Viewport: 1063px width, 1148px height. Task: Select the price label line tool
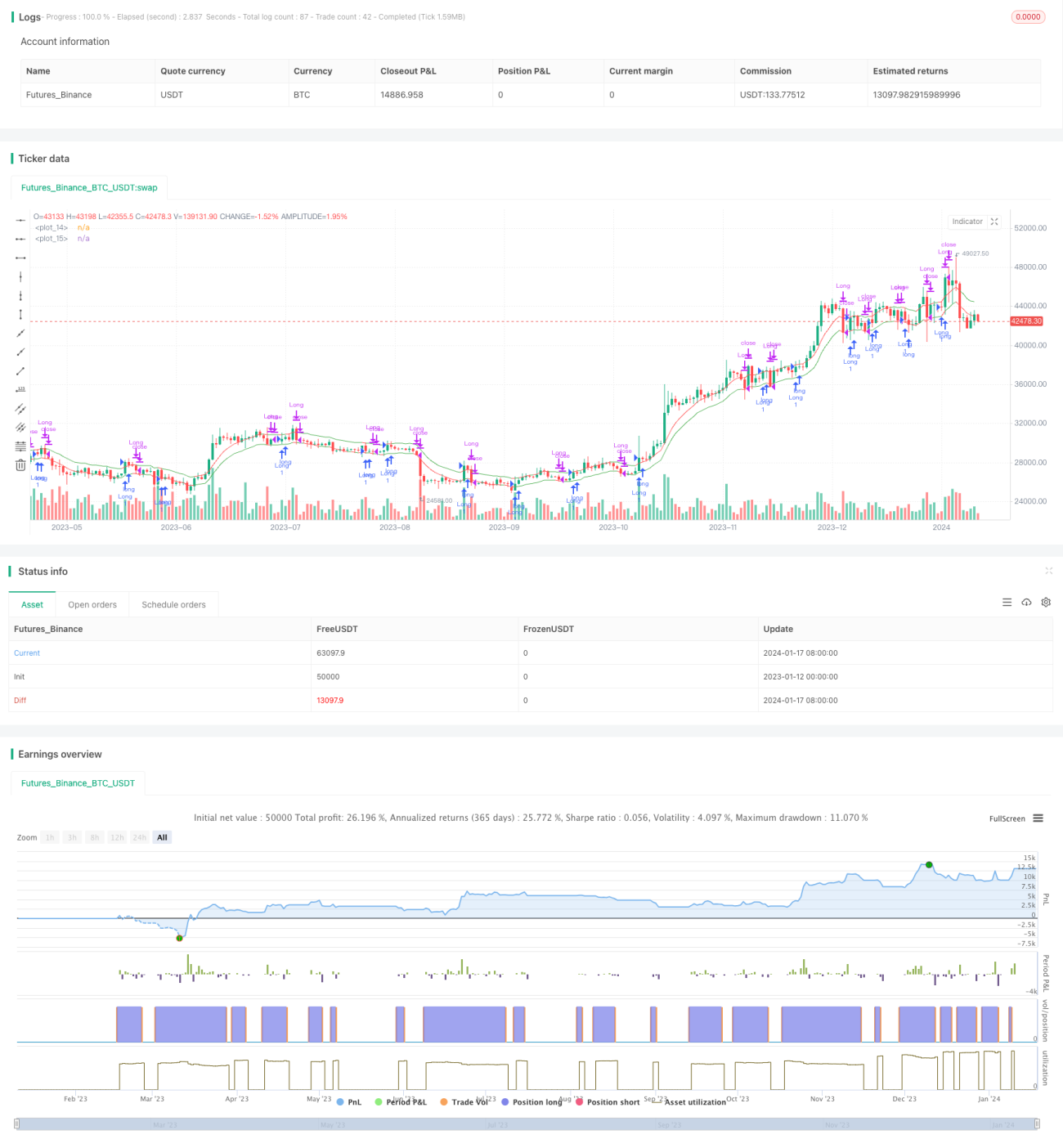[x=20, y=390]
